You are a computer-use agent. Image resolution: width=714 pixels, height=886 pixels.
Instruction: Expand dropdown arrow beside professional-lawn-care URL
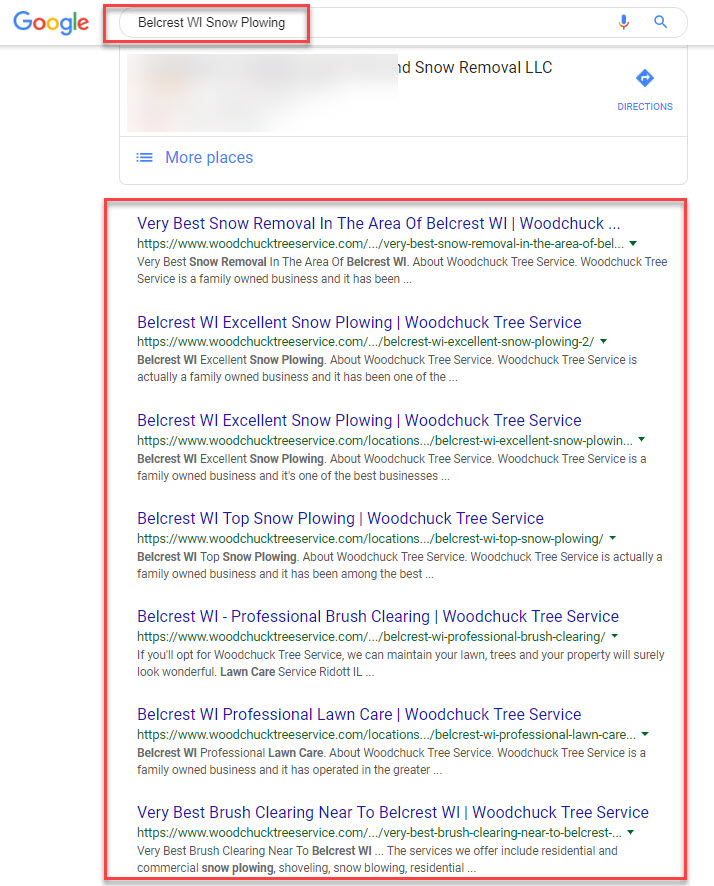coord(645,734)
